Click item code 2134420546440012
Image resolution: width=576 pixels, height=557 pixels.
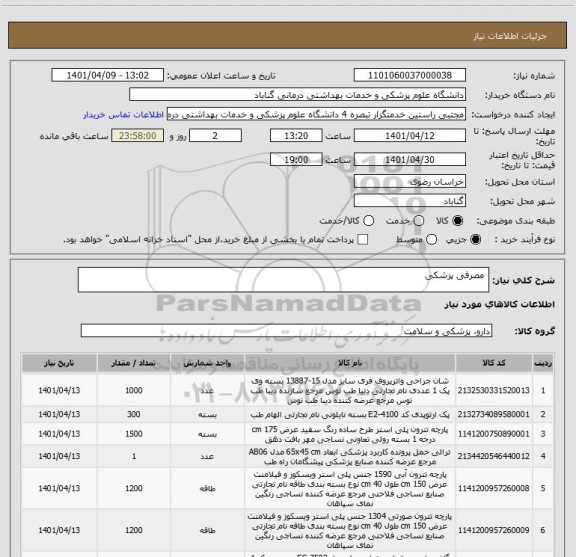tap(494, 456)
